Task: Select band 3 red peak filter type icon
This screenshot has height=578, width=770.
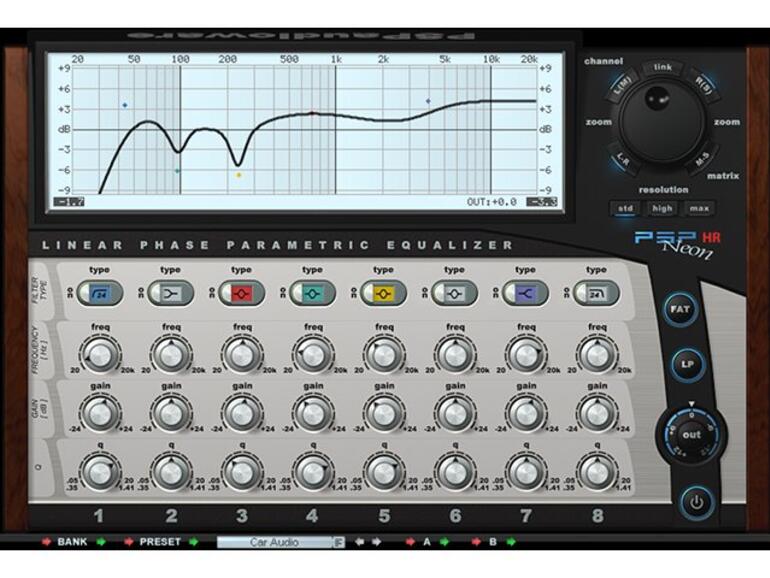Action: click(x=242, y=294)
